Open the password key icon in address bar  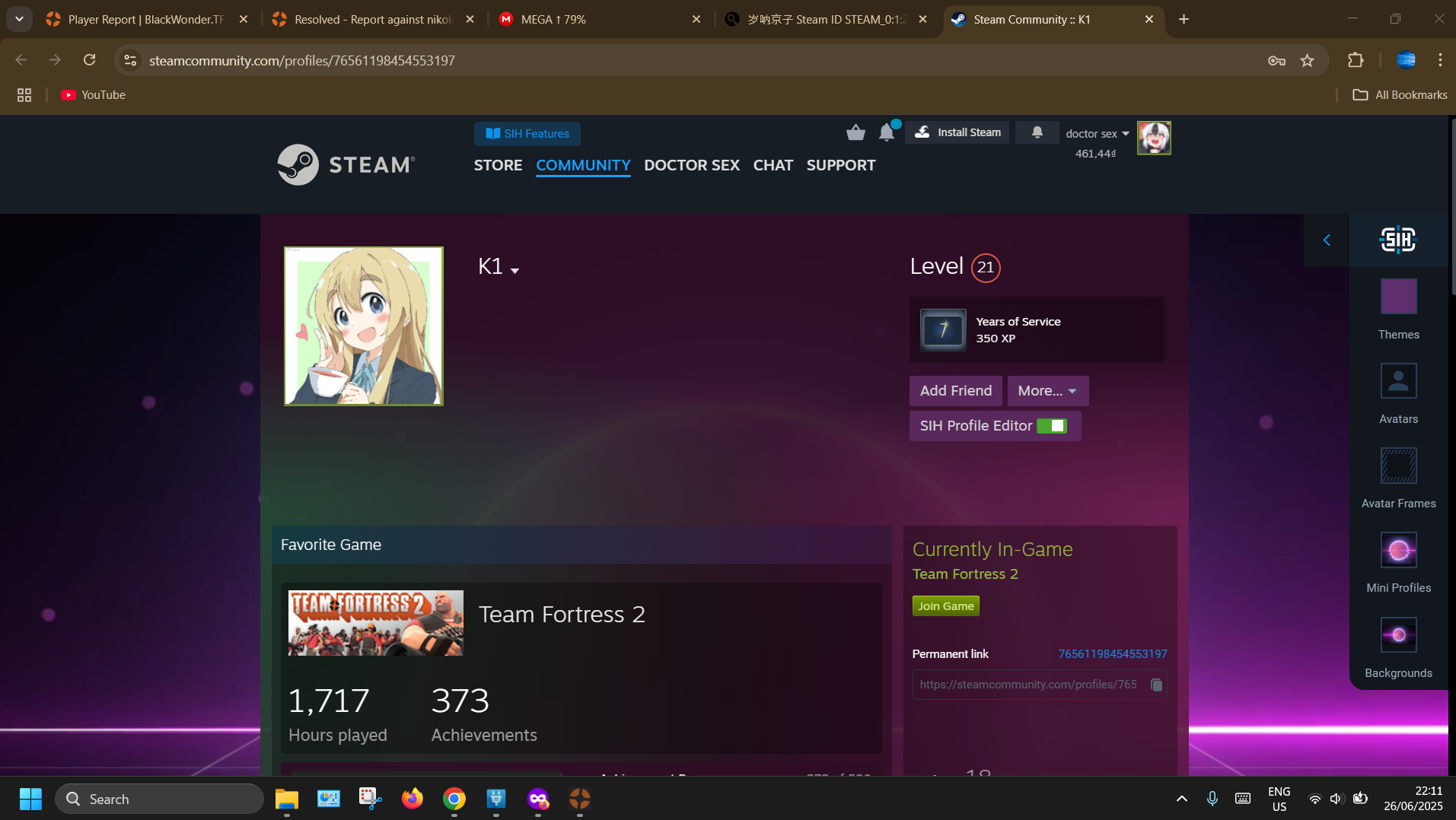1276,61
